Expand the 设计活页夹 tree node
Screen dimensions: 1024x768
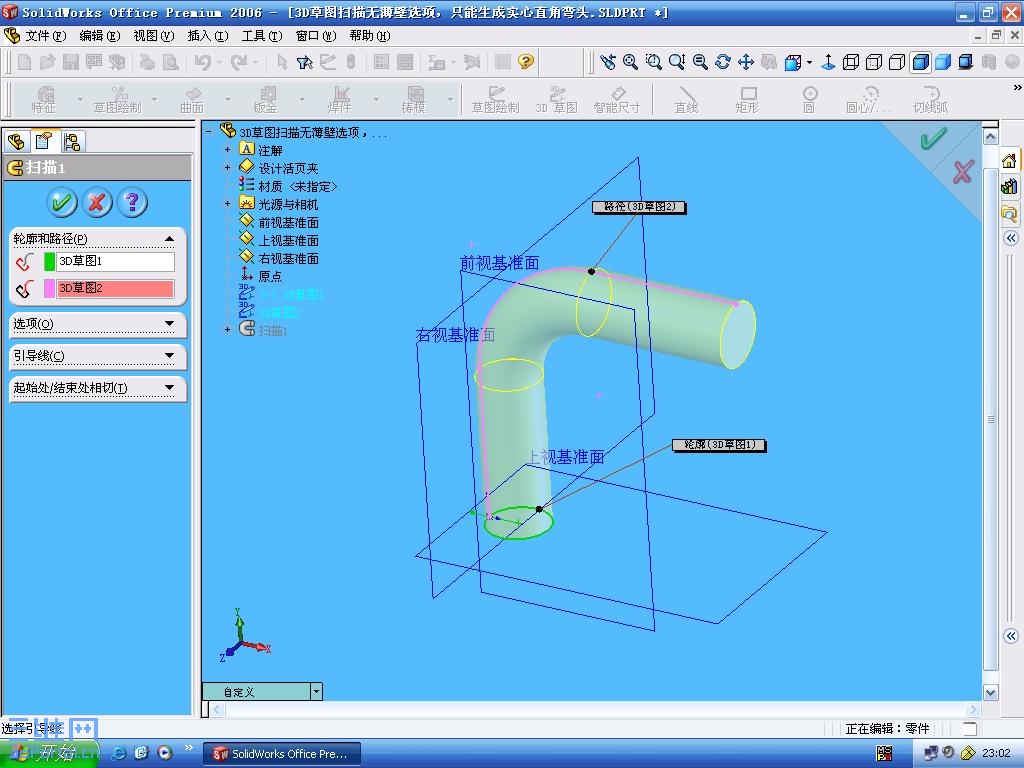(227, 167)
